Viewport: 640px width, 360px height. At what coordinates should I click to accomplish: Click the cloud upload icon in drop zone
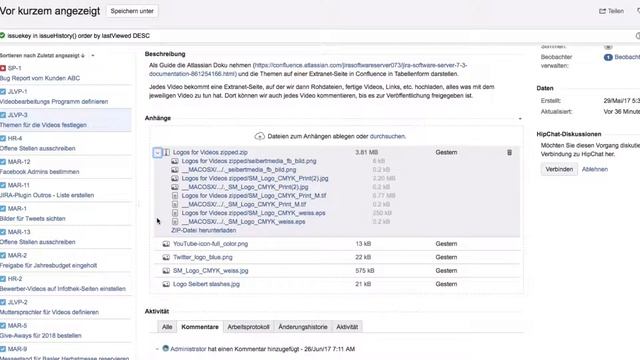[x=260, y=136]
